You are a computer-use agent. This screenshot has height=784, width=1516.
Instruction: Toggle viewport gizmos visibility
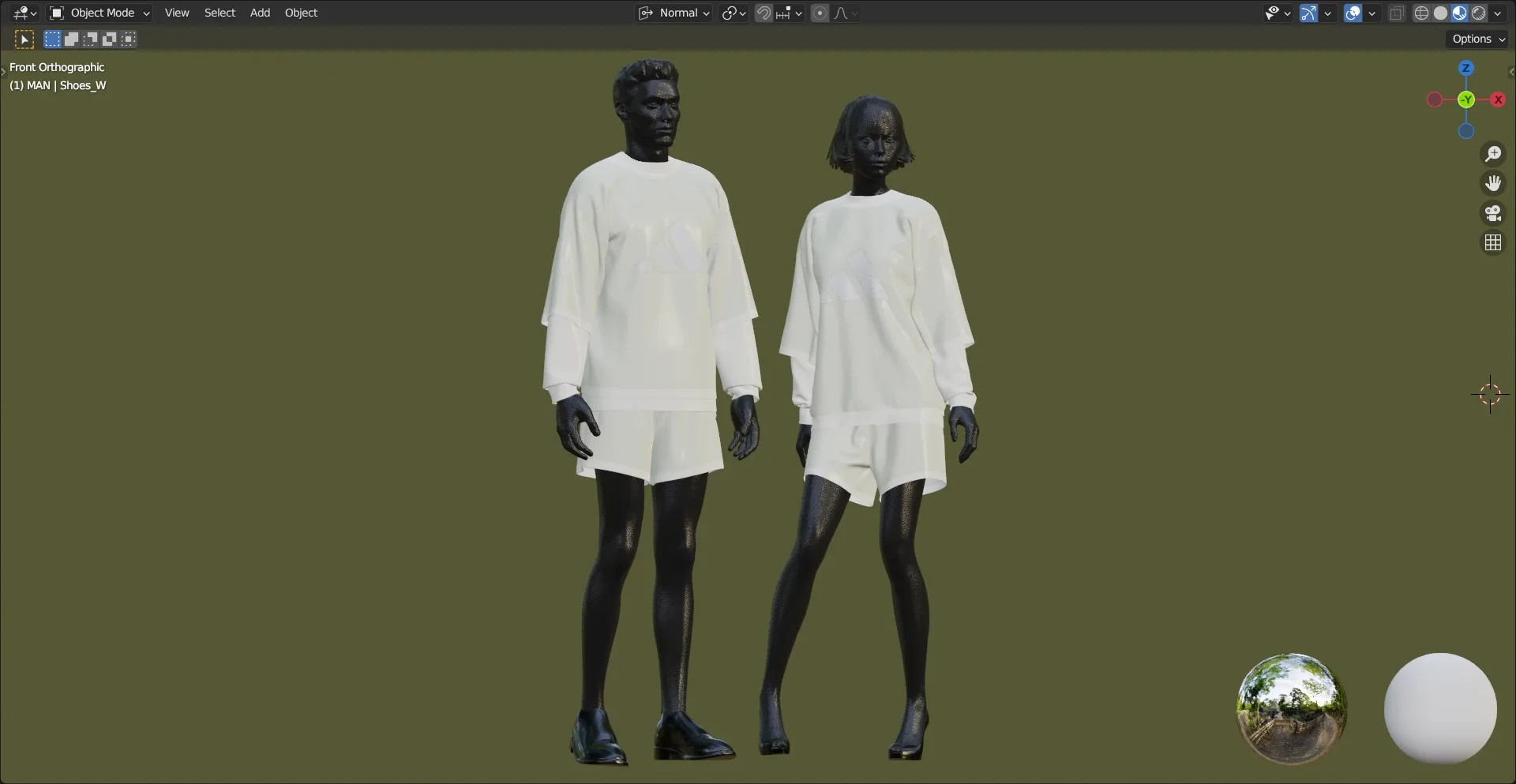coord(1308,13)
